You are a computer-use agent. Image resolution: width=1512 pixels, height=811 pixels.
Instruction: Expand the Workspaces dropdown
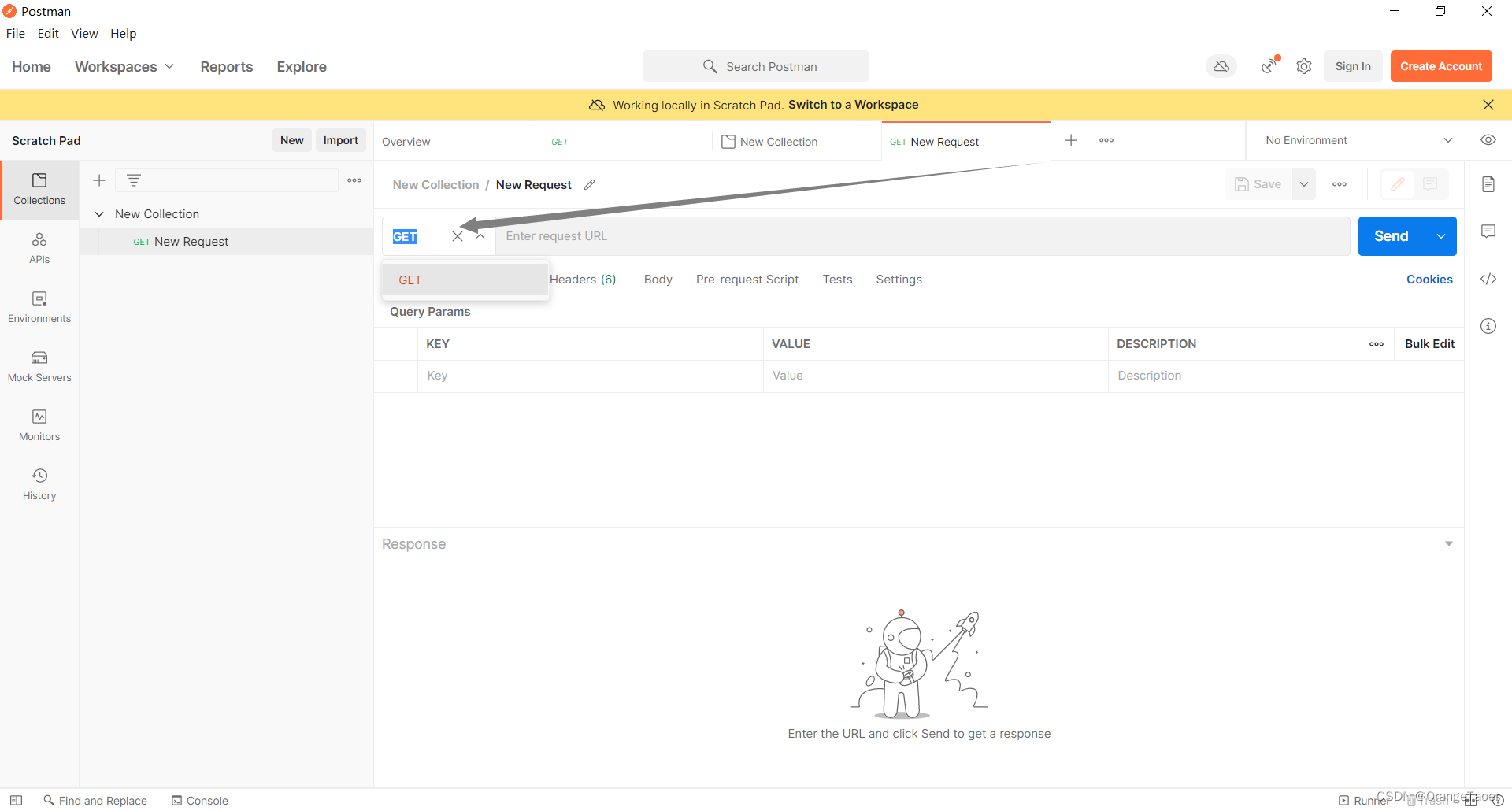pyautogui.click(x=124, y=67)
